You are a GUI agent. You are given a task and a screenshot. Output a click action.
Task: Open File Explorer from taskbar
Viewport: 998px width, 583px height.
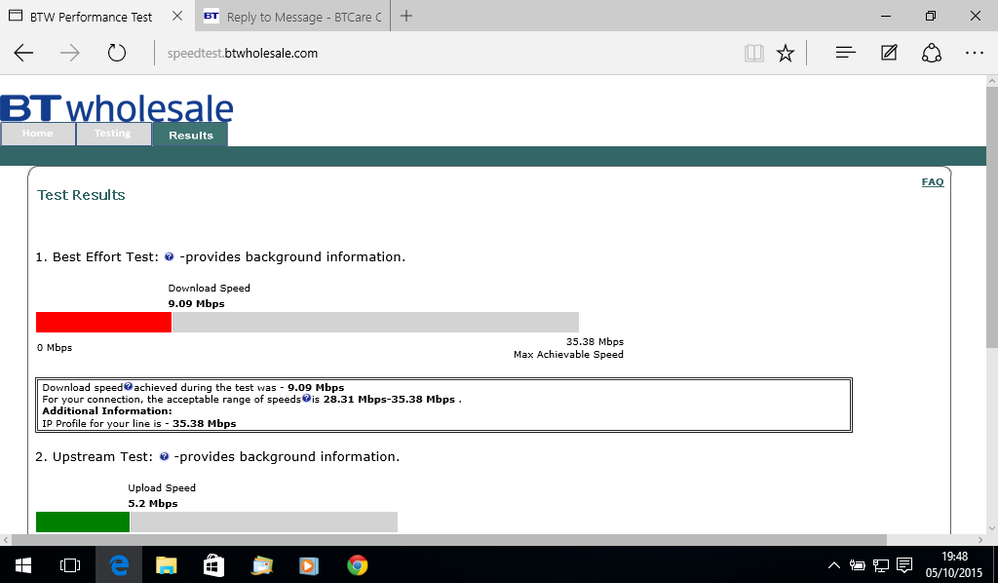click(x=166, y=565)
